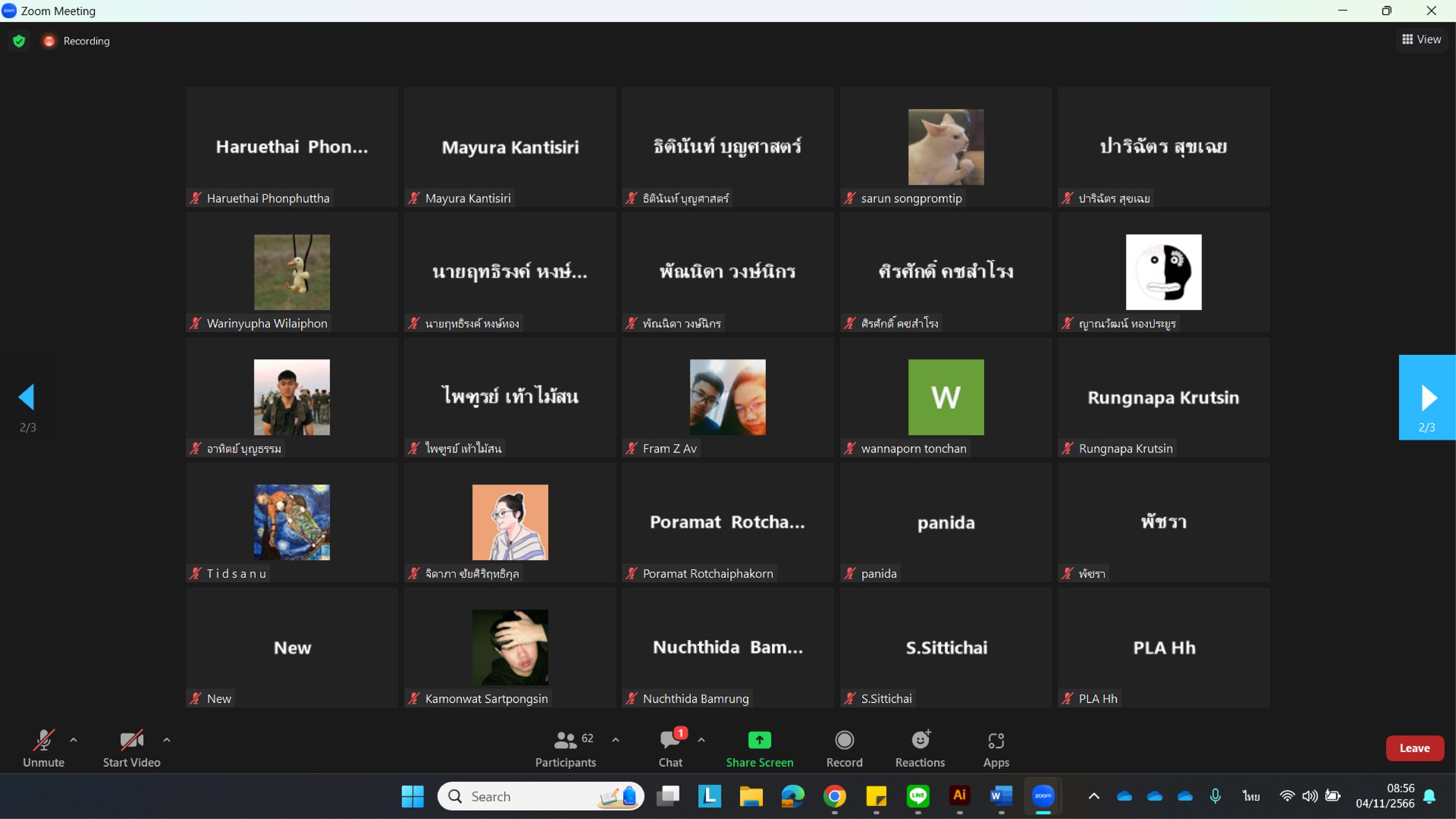Image resolution: width=1456 pixels, height=819 pixels.
Task: Open the Apps panel
Action: click(x=996, y=749)
